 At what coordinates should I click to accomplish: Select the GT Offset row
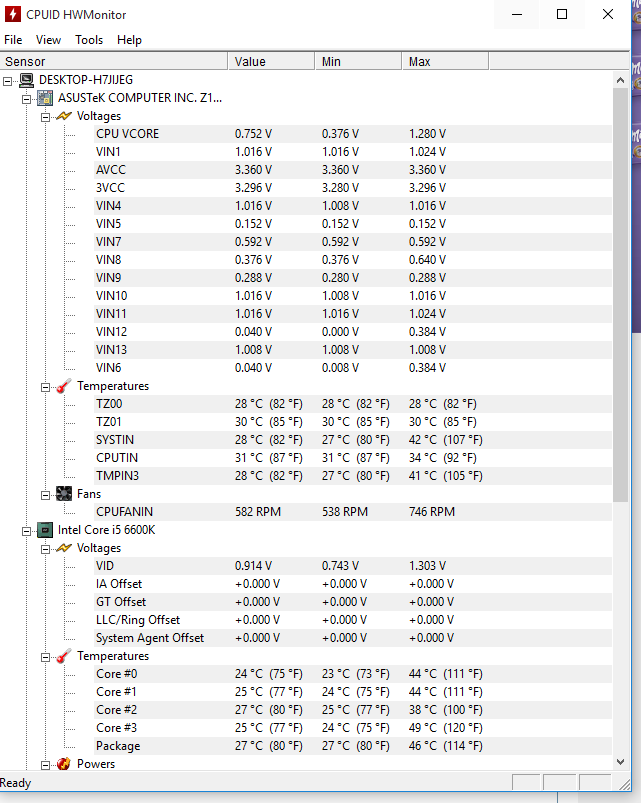(353, 602)
